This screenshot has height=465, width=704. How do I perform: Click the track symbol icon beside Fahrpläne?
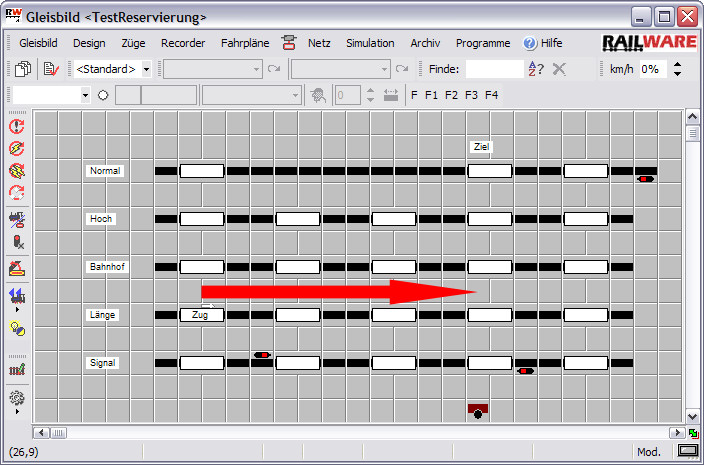click(x=289, y=43)
